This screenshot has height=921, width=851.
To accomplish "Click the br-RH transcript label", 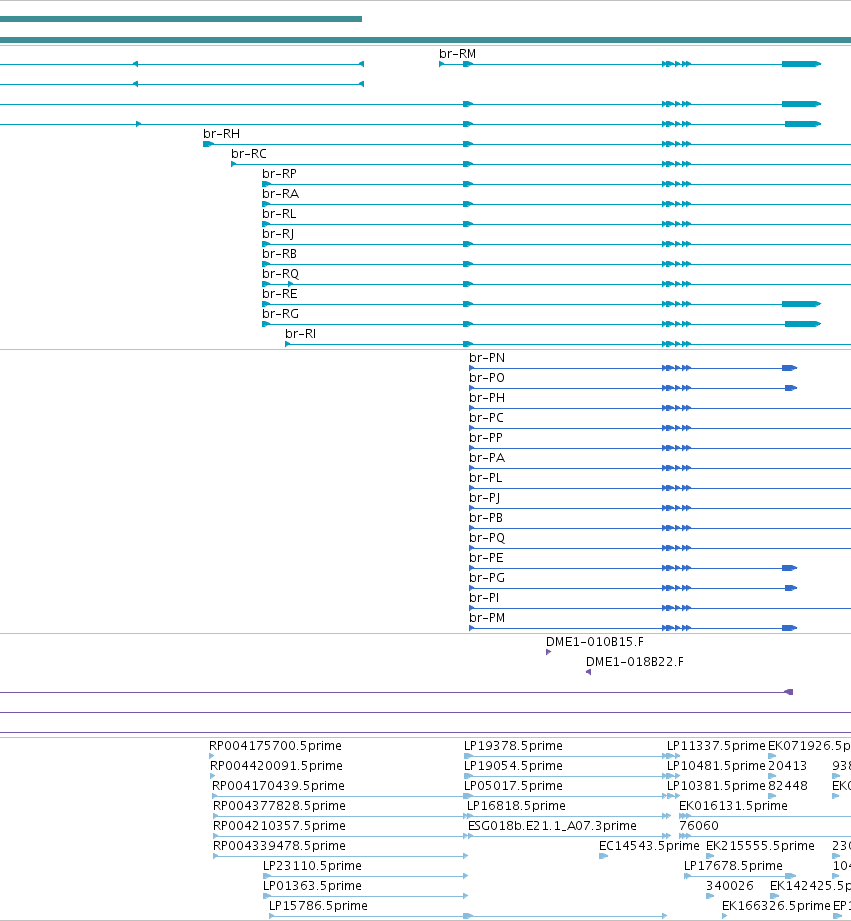I will [221, 134].
